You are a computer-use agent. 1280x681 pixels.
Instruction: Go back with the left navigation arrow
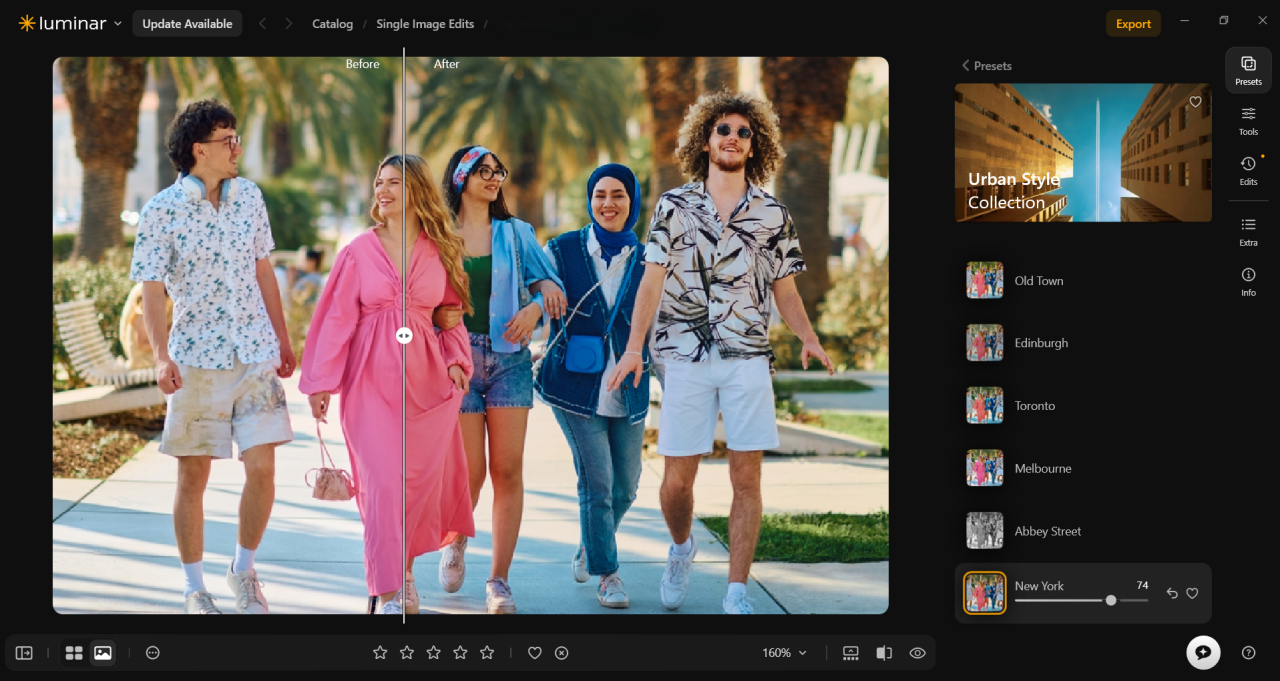click(263, 24)
